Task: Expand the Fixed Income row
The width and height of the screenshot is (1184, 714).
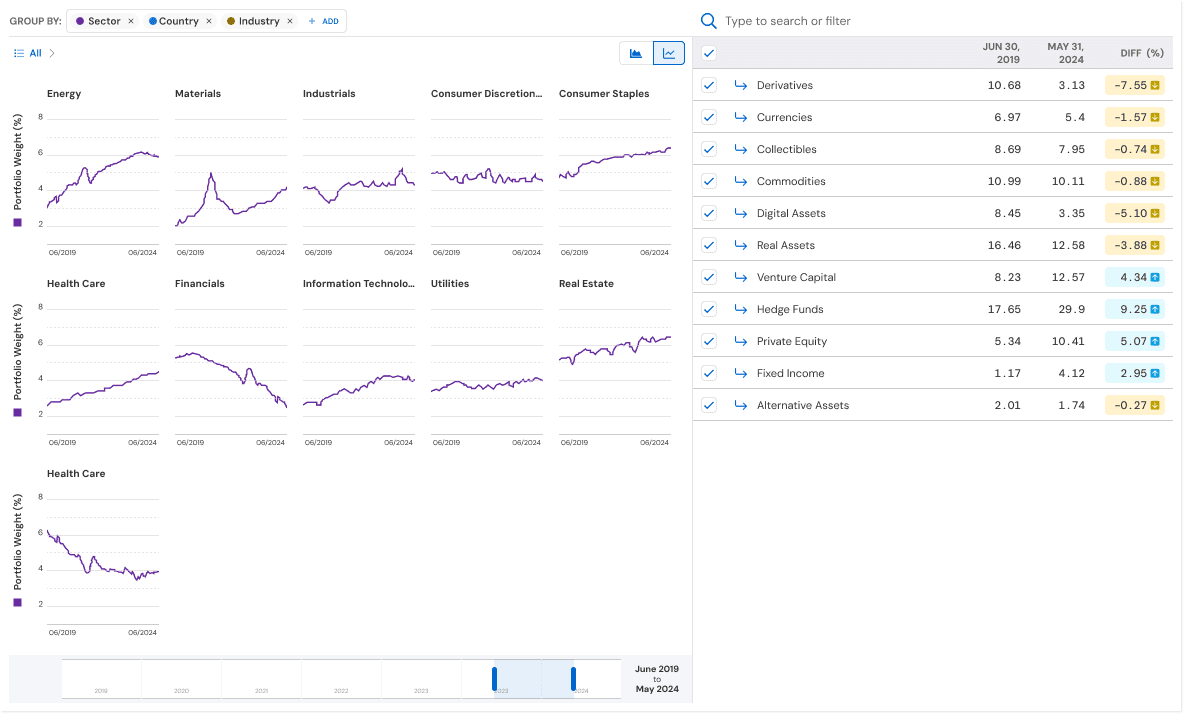Action: point(741,373)
